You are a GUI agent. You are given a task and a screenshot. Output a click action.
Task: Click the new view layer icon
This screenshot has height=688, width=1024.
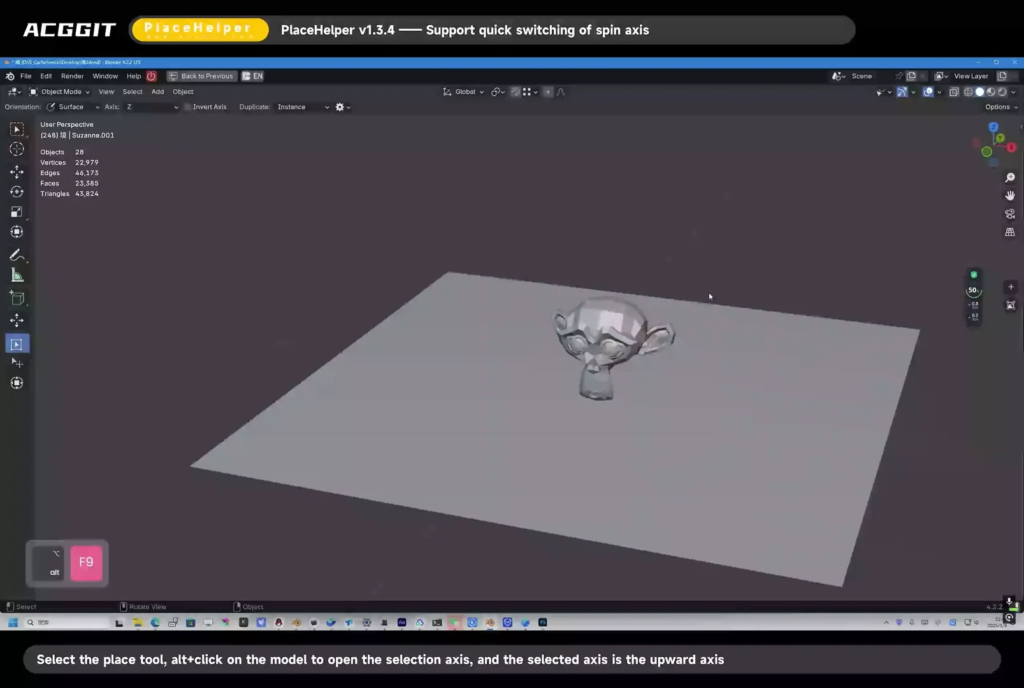[x=1002, y=76]
